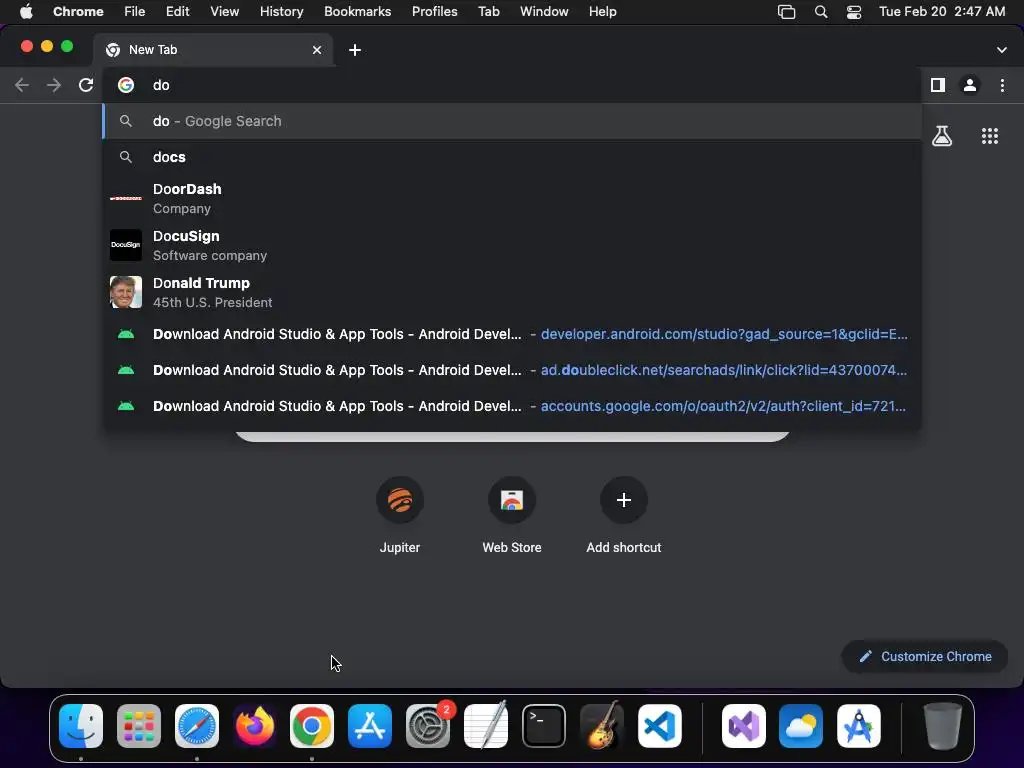This screenshot has width=1024, height=768.
Task: Open TextEdit from the Dock
Action: point(486,726)
